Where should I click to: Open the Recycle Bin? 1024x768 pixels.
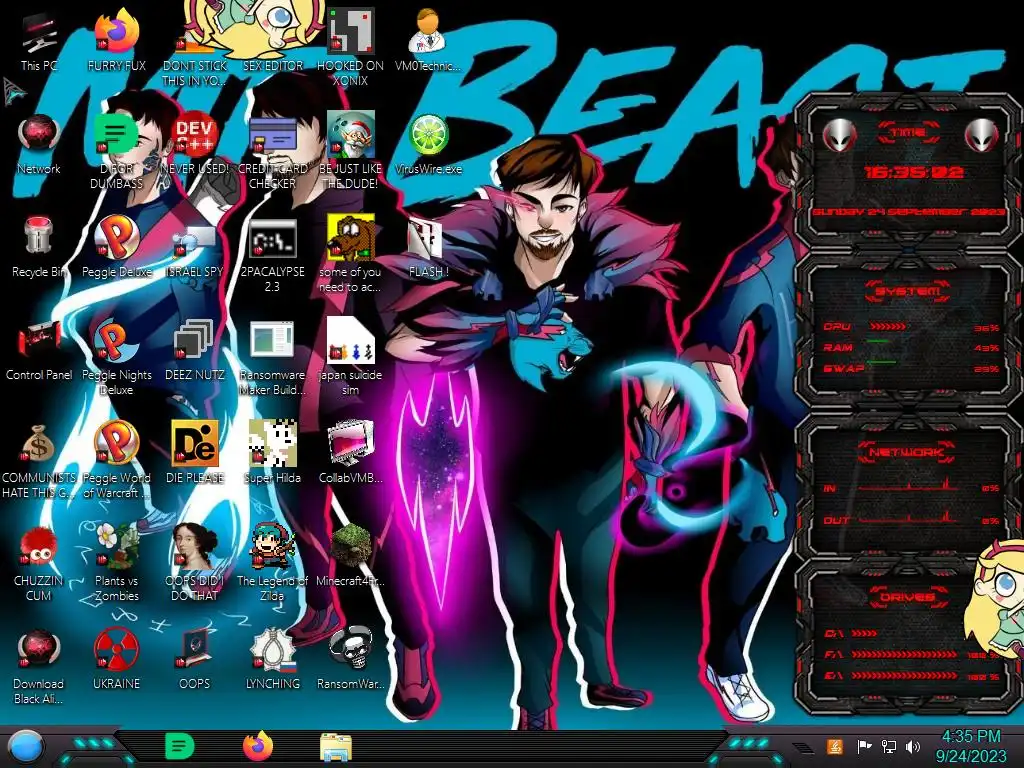(39, 248)
